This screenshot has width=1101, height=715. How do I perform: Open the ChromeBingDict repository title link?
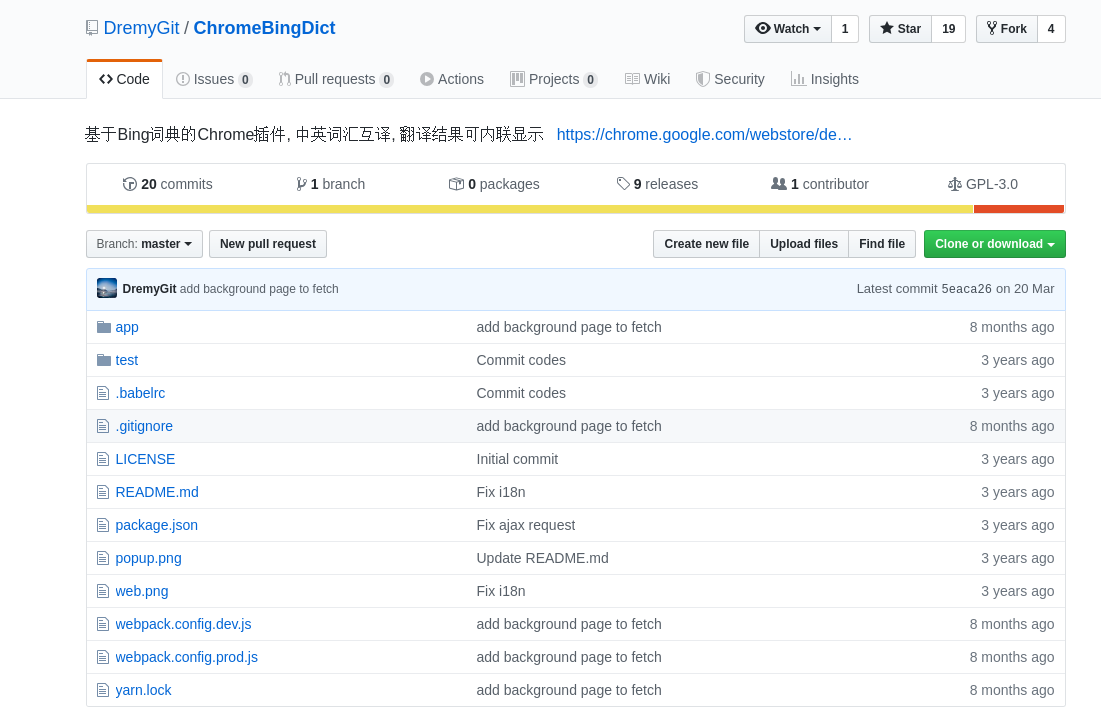264,28
